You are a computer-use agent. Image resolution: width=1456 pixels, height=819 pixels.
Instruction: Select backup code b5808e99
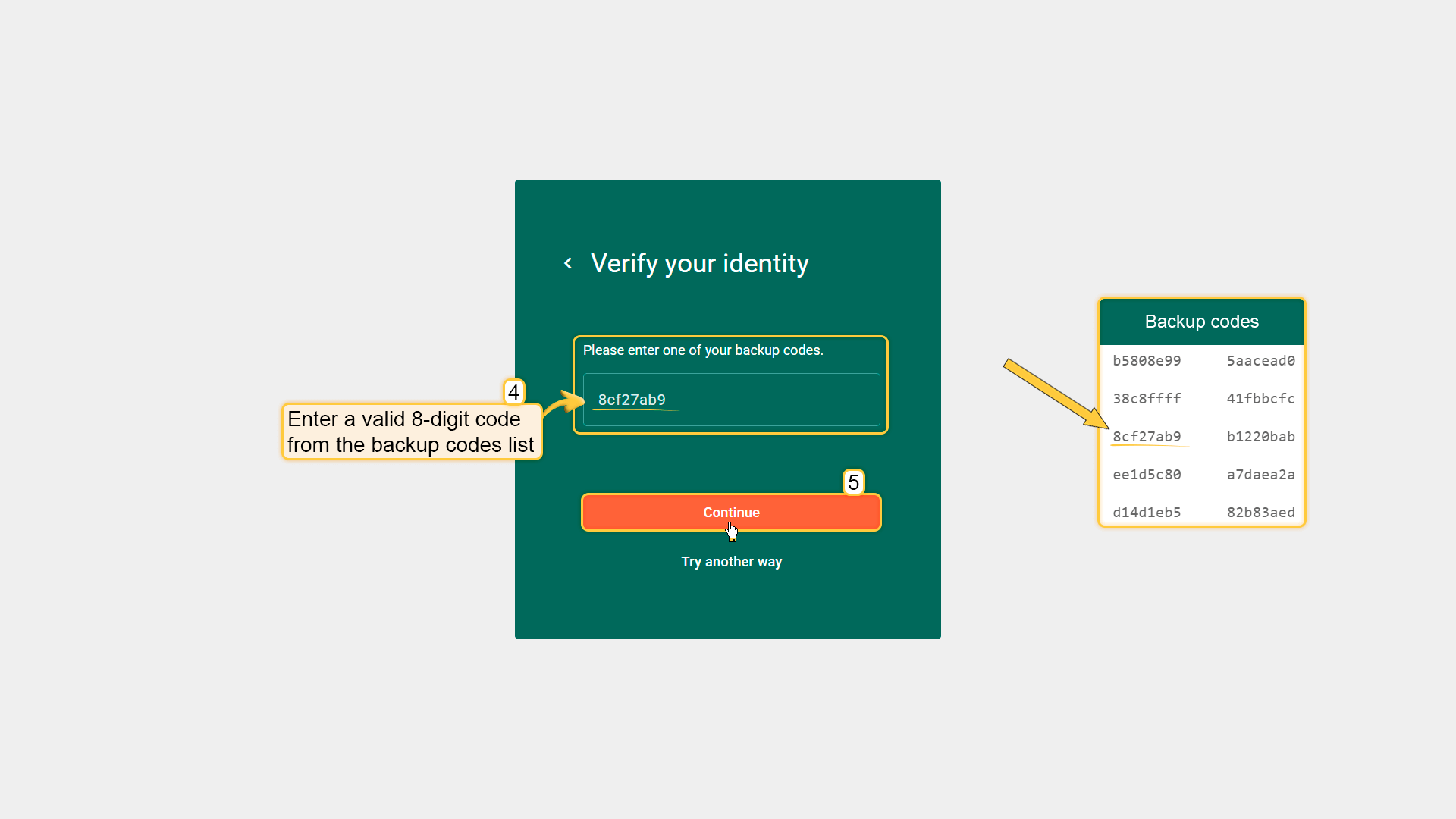pyautogui.click(x=1147, y=361)
